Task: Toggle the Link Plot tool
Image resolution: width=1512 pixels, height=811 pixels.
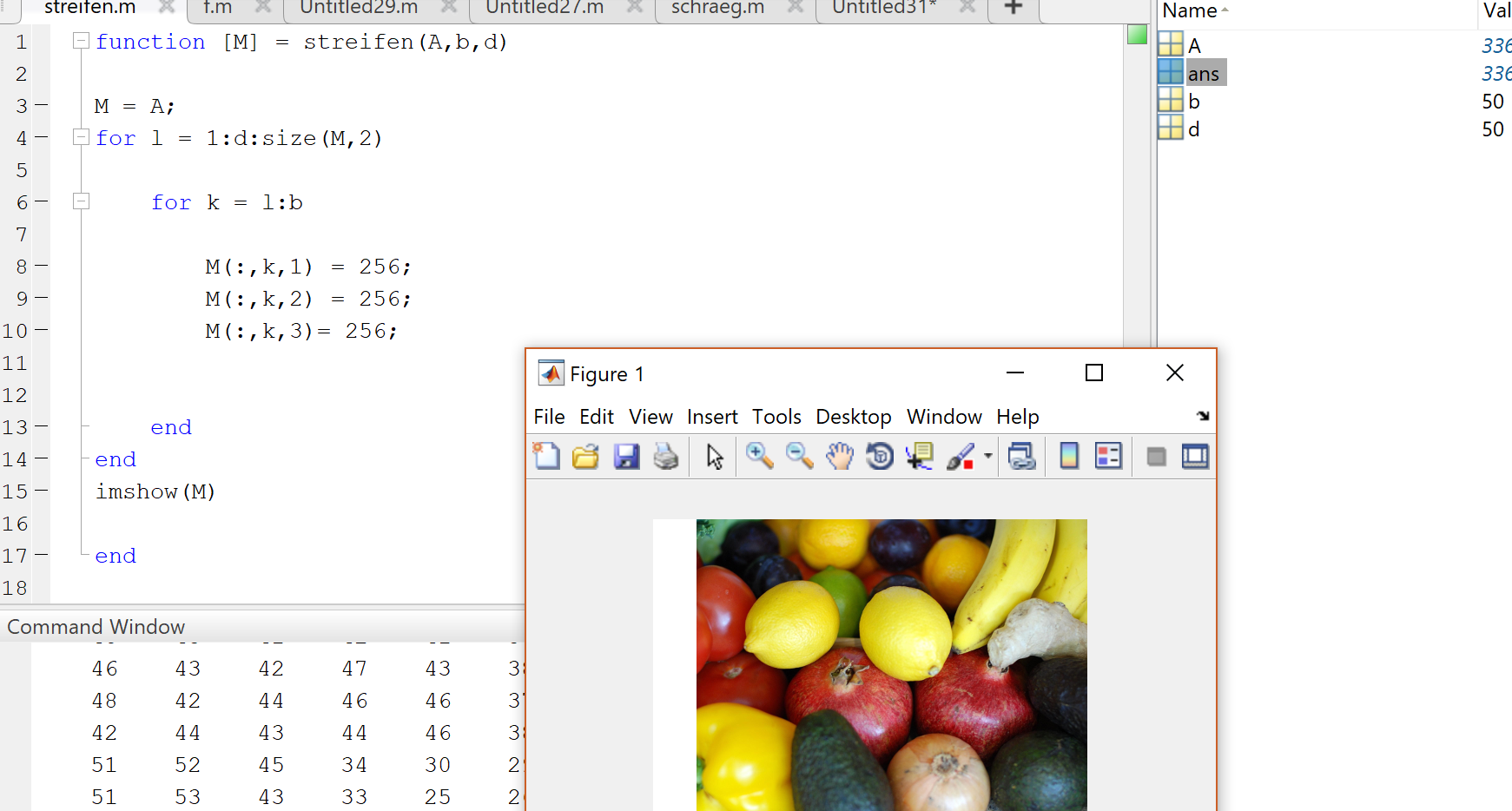Action: 1021,456
